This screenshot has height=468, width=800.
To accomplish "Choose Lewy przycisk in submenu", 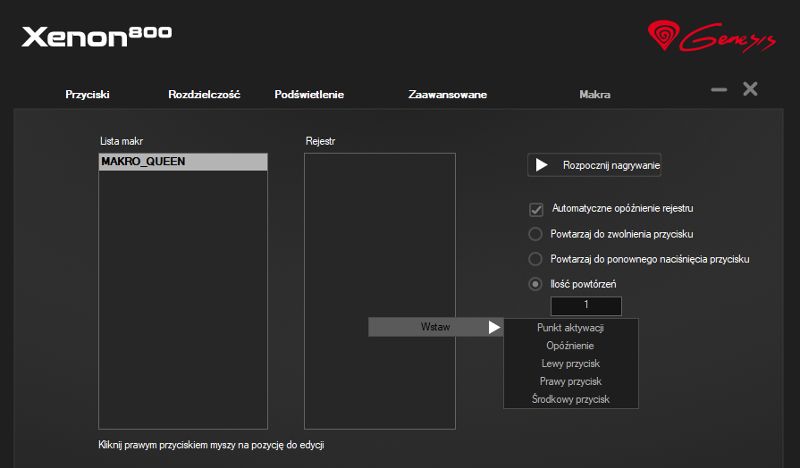I will (570, 363).
